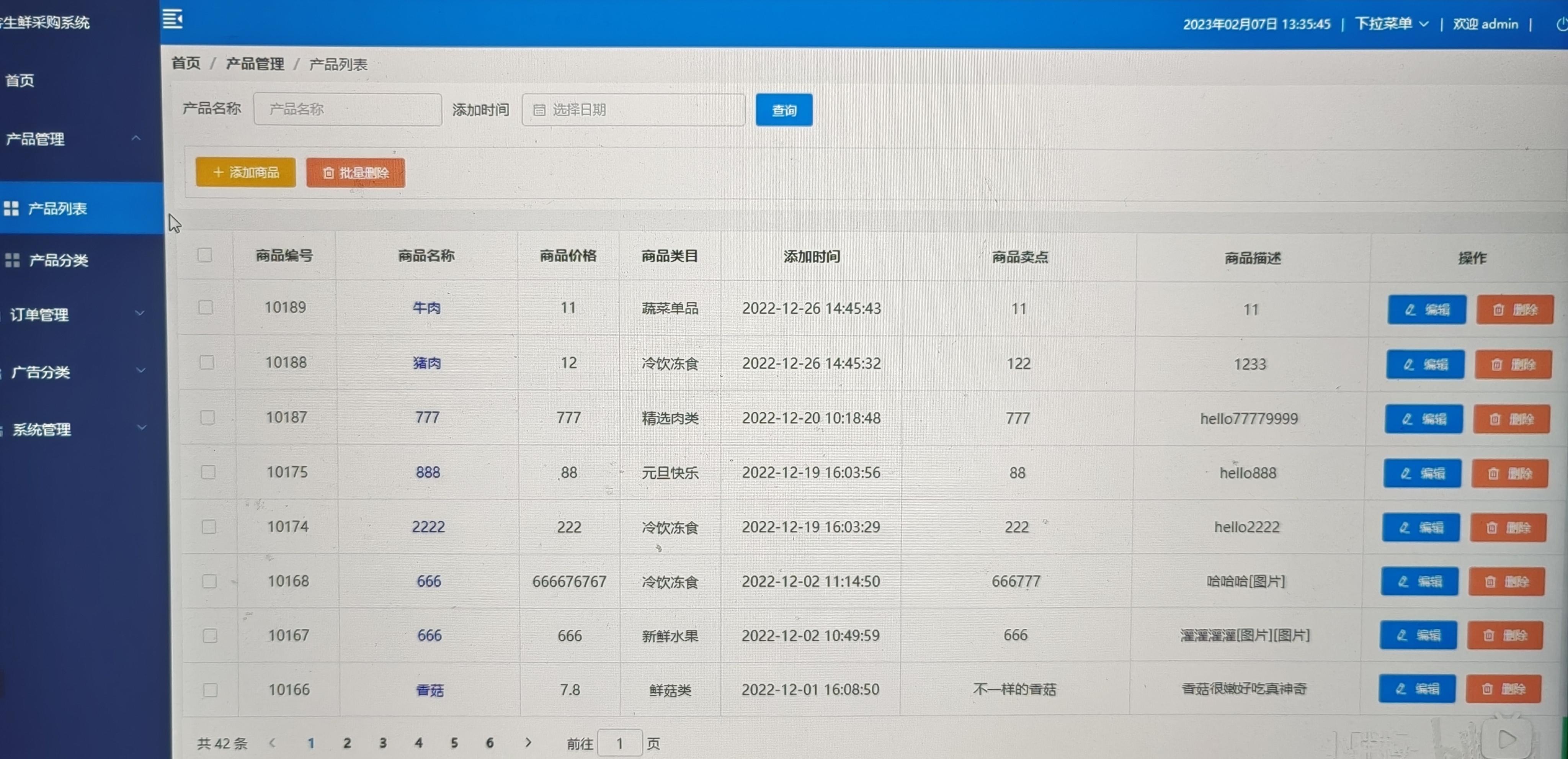Viewport: 1568px width, 759px height.
Task: Check the box for product 10167
Action: [210, 635]
